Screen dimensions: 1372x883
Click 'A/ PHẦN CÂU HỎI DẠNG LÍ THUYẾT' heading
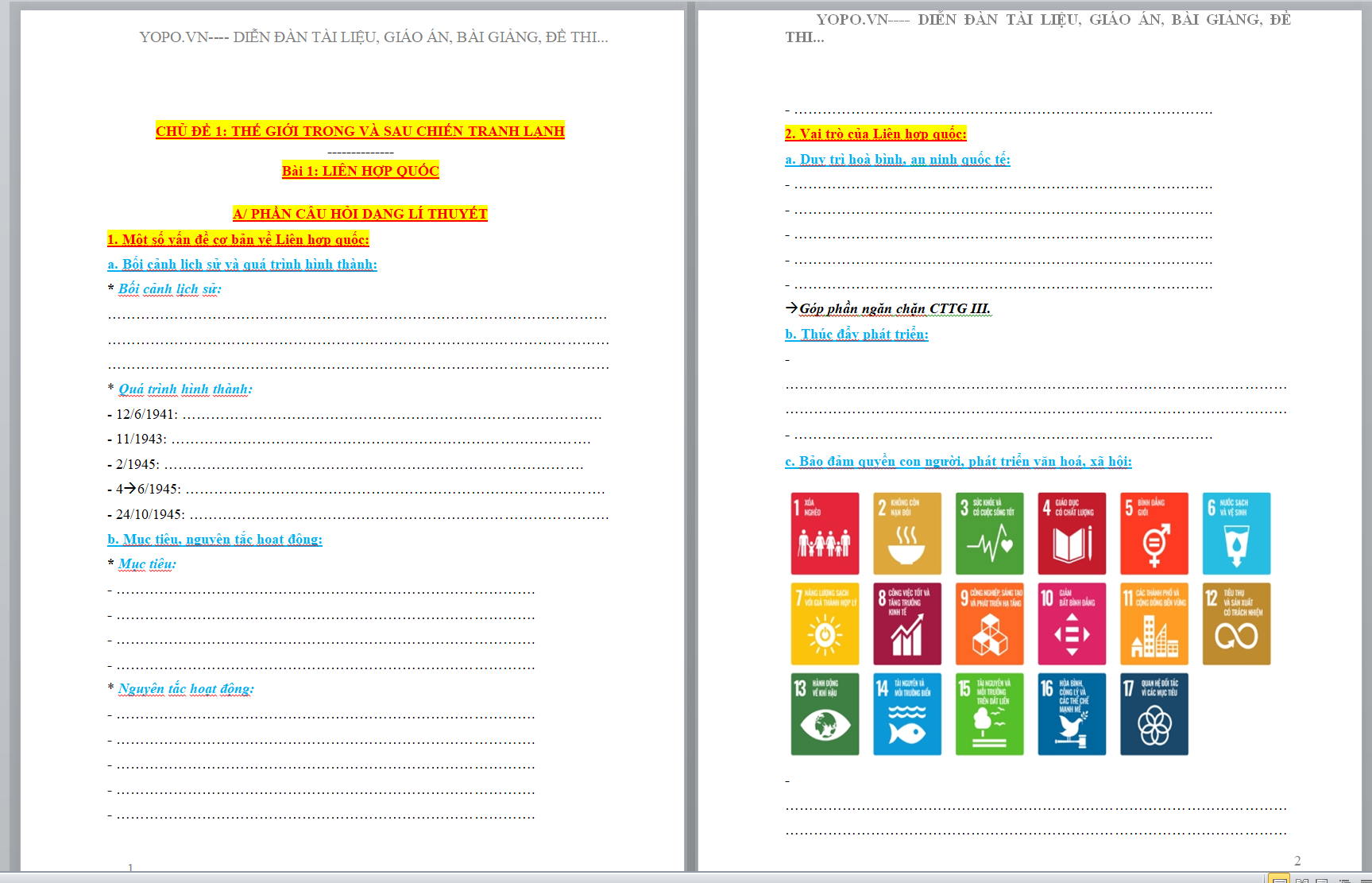360,214
